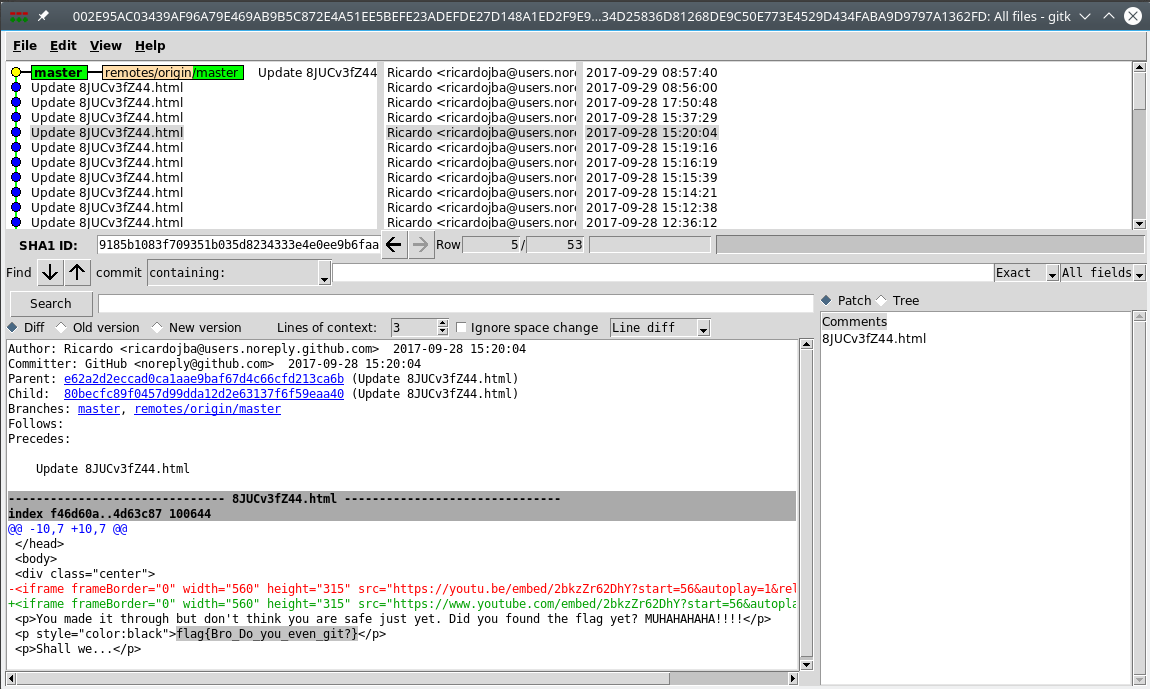Click the yellow head commit dot in graph
1150x689 pixels.
tap(16, 73)
